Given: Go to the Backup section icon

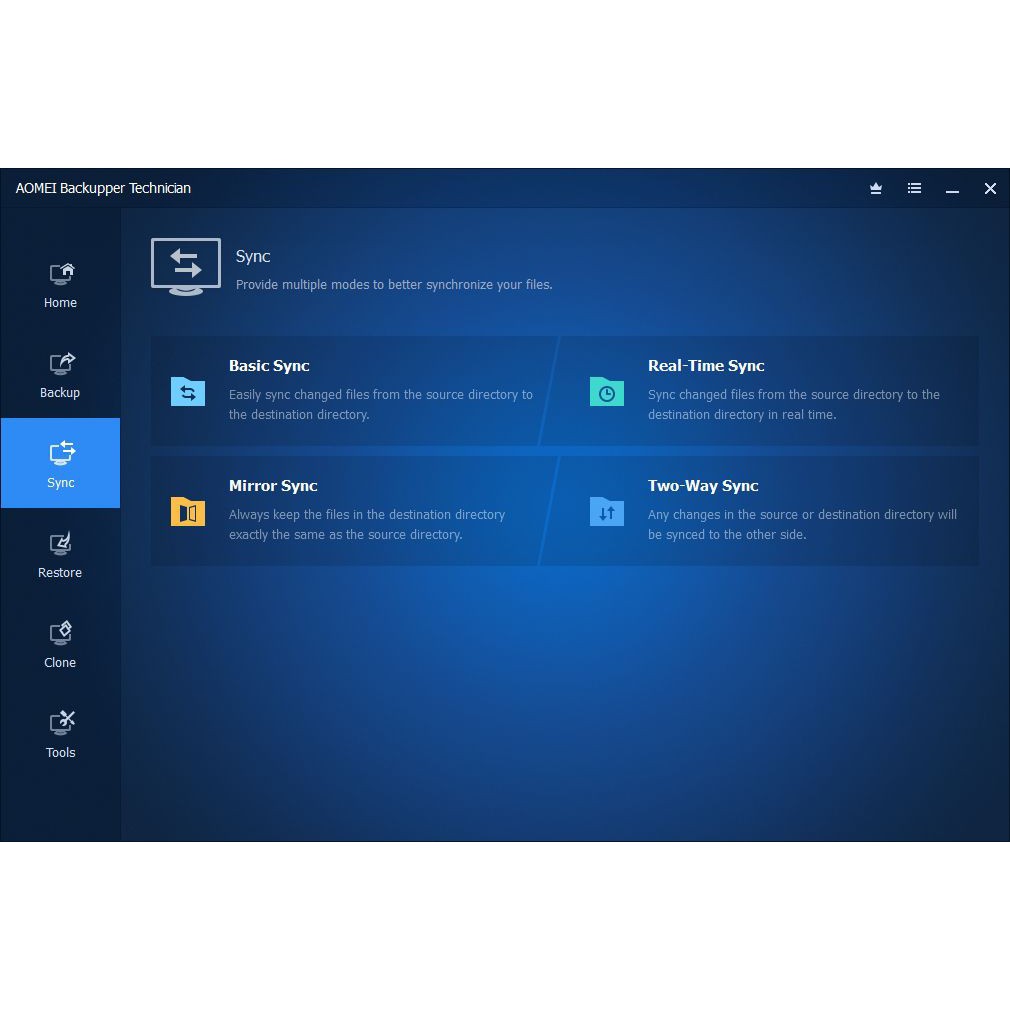Looking at the screenshot, I should click(61, 363).
